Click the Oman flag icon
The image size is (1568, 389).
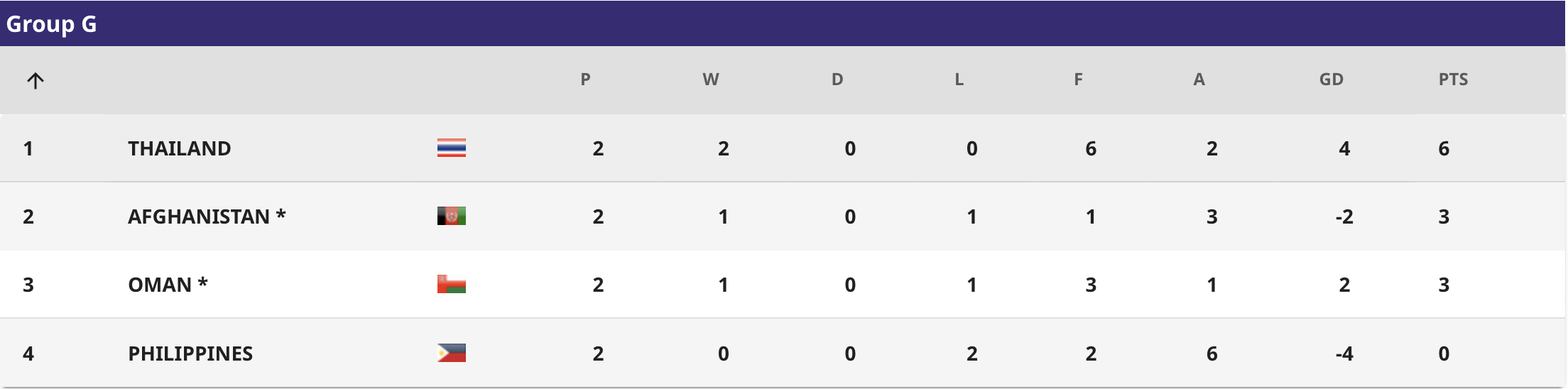pos(452,284)
